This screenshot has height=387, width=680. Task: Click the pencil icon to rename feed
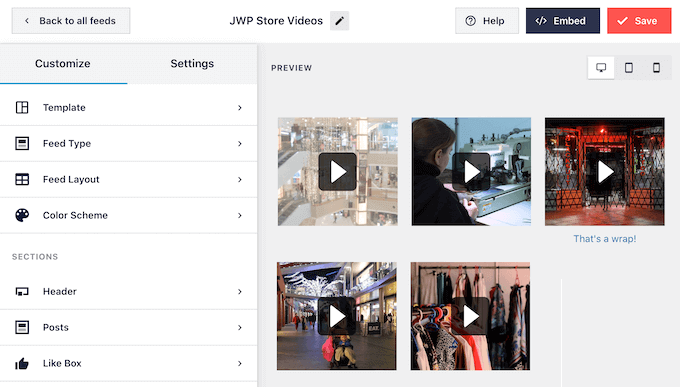pos(340,21)
